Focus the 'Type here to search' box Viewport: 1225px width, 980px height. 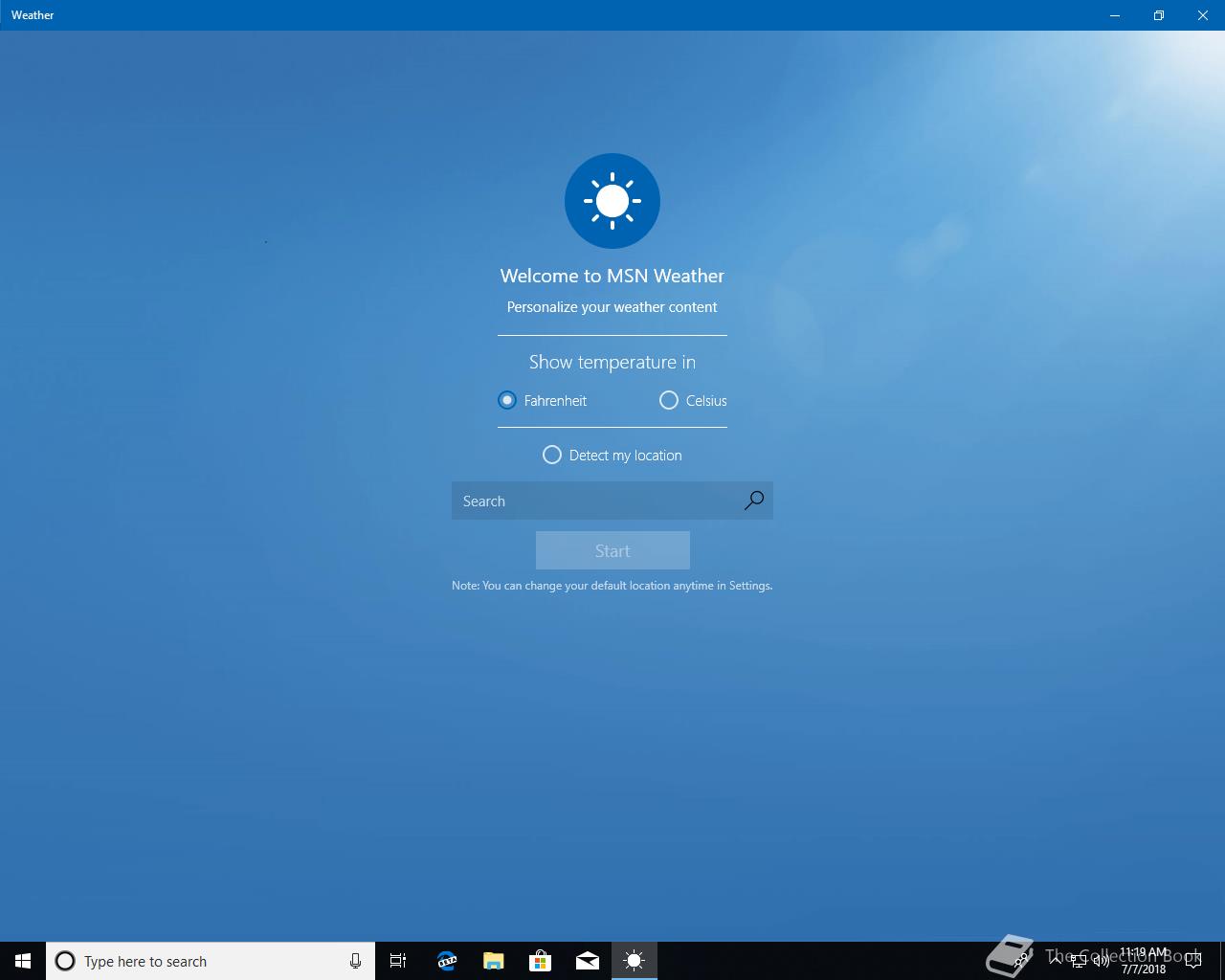(x=211, y=961)
